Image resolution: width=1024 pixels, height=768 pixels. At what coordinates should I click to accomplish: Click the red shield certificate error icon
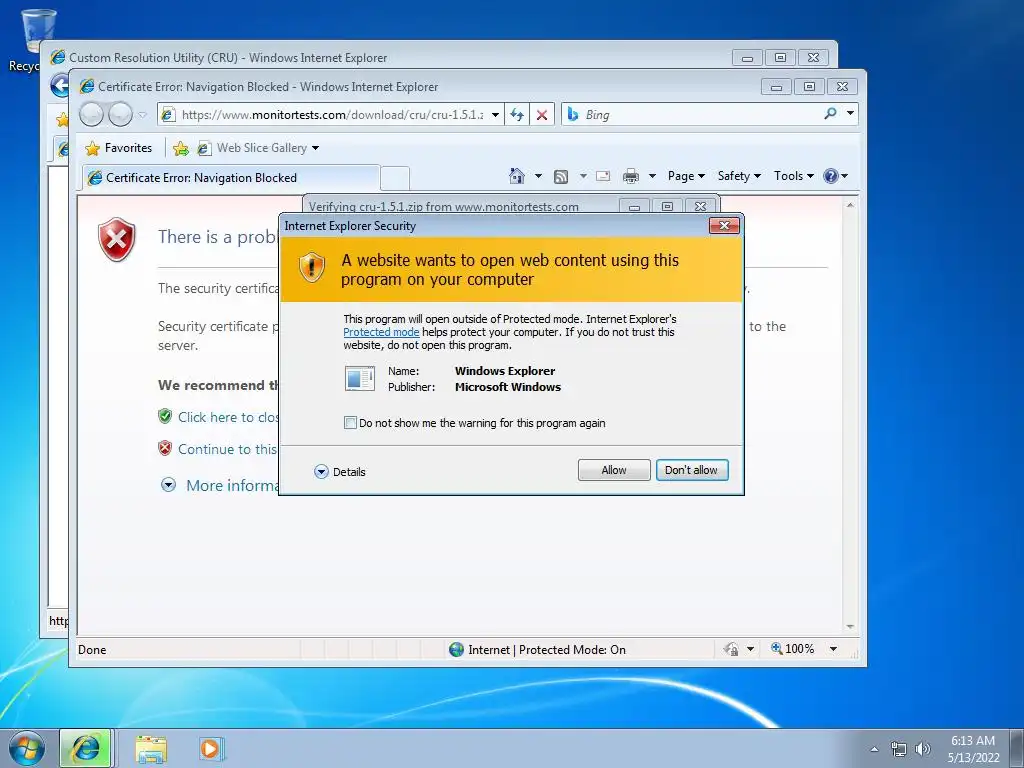tap(117, 240)
